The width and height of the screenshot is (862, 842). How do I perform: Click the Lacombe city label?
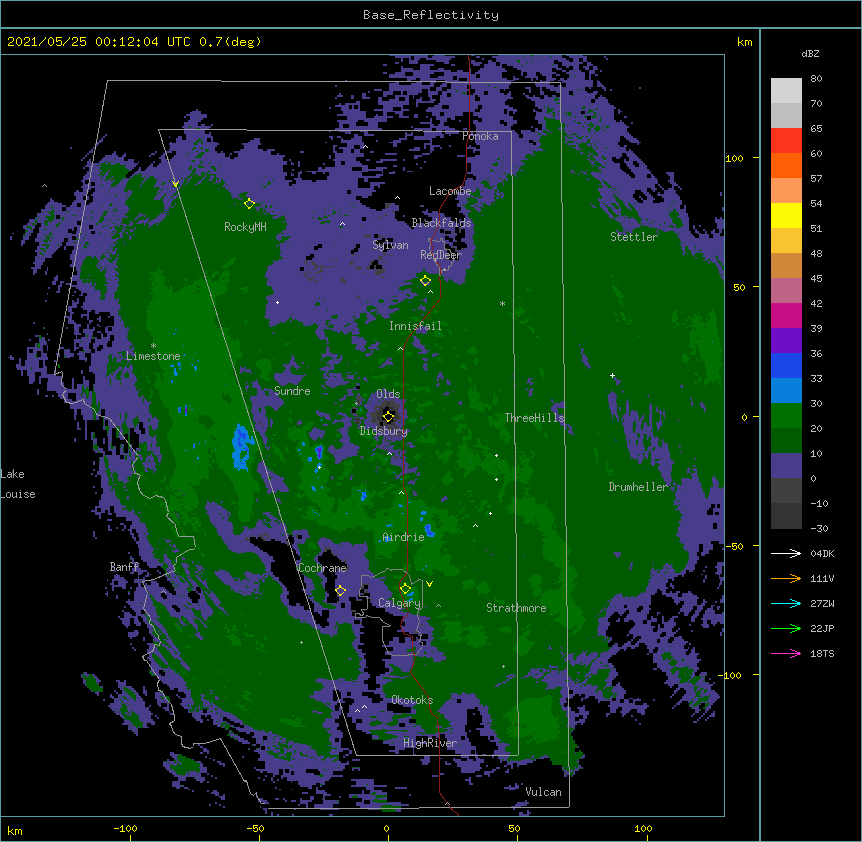[x=450, y=191]
